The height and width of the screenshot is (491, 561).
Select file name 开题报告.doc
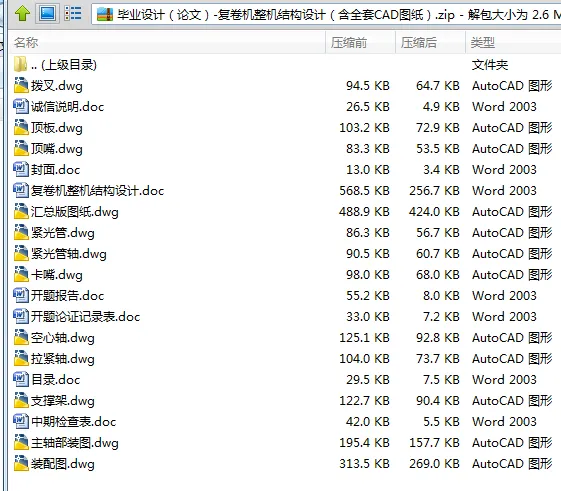[67, 296]
